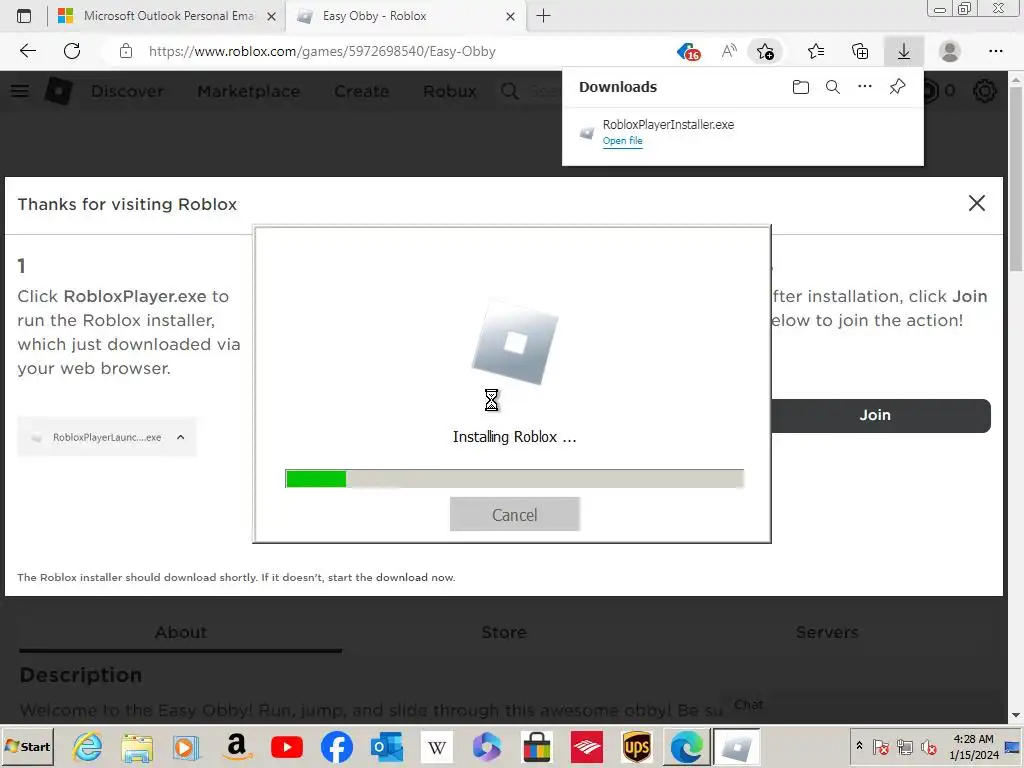
Task: Go back with the browser back arrow
Action: tap(28, 51)
